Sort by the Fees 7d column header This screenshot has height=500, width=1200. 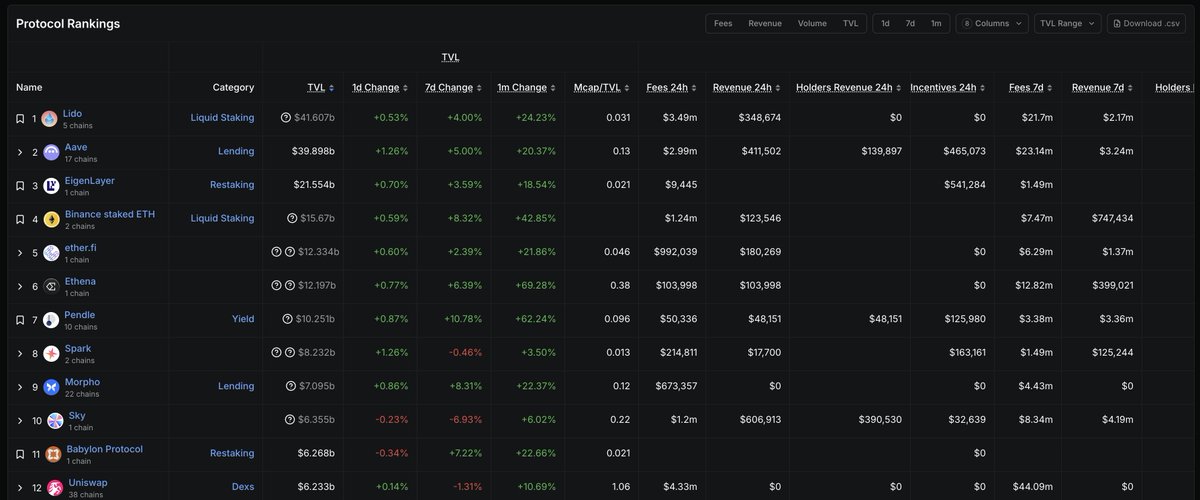pyautogui.click(x=1028, y=88)
